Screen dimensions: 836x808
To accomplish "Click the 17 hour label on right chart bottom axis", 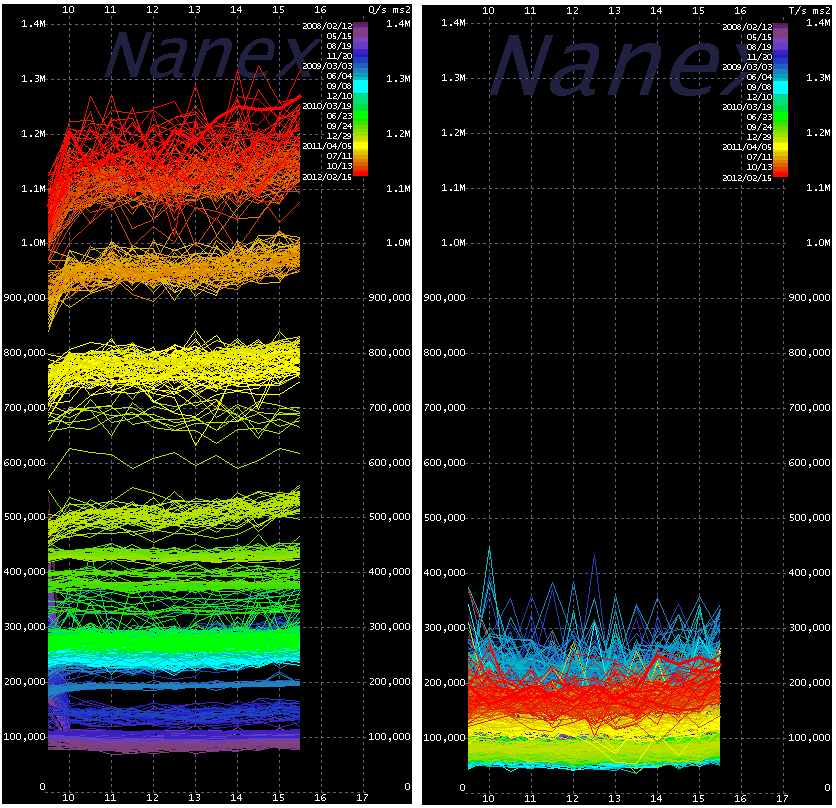I will [x=780, y=798].
